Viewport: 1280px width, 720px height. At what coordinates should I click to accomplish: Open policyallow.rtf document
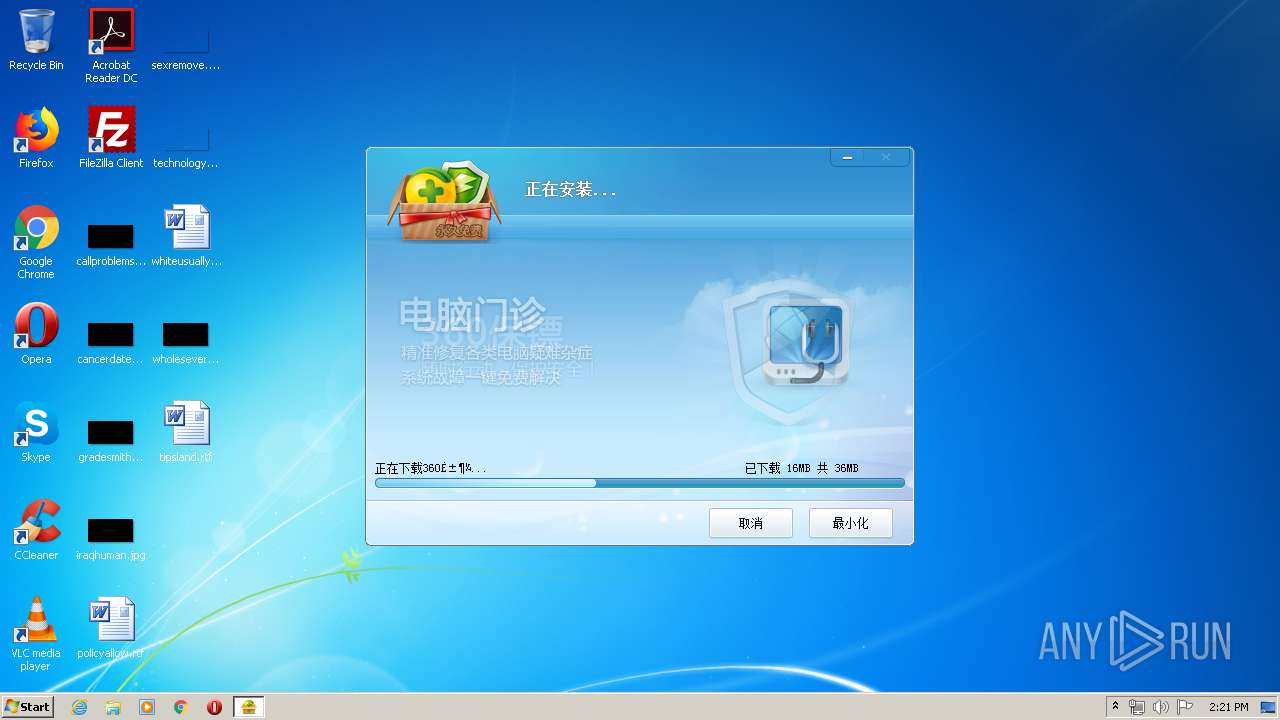pyautogui.click(x=111, y=628)
